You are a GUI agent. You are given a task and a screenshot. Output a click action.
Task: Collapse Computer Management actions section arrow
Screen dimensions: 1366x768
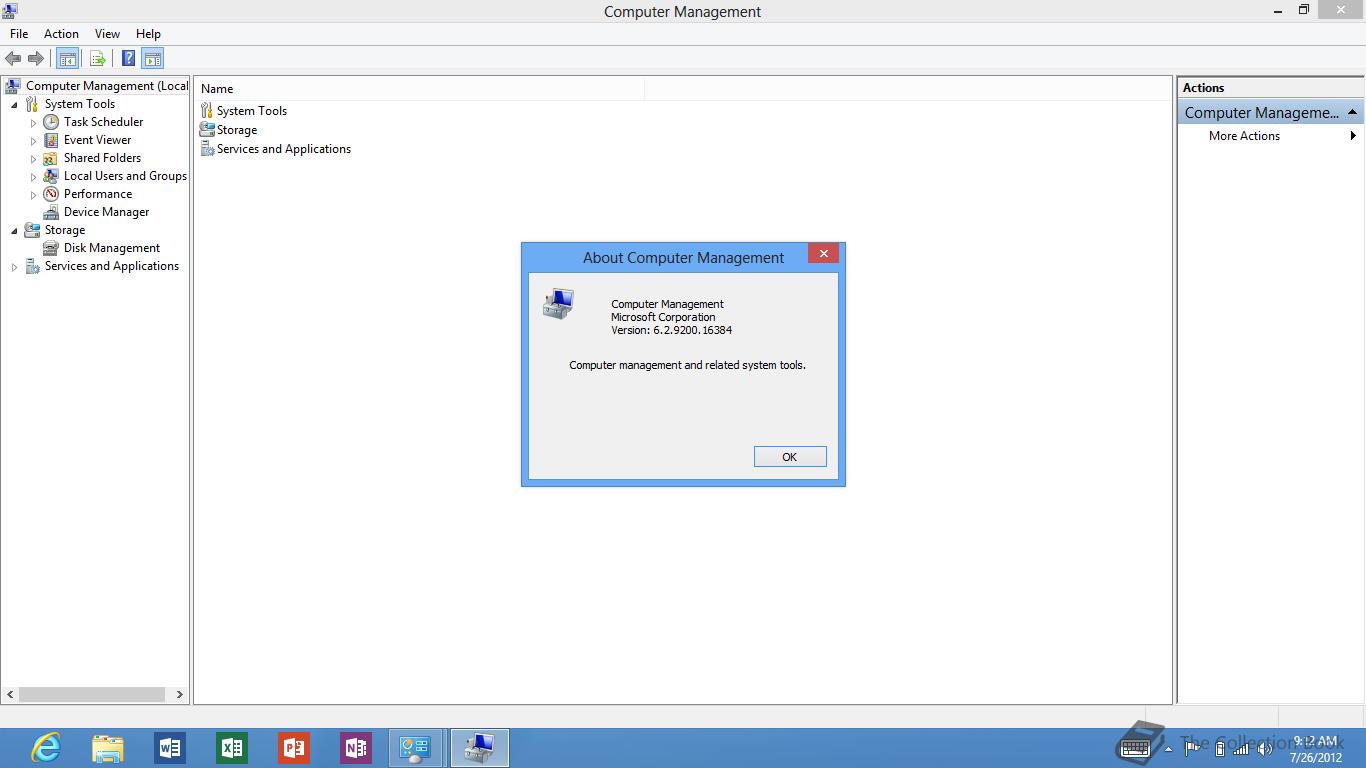point(1352,112)
